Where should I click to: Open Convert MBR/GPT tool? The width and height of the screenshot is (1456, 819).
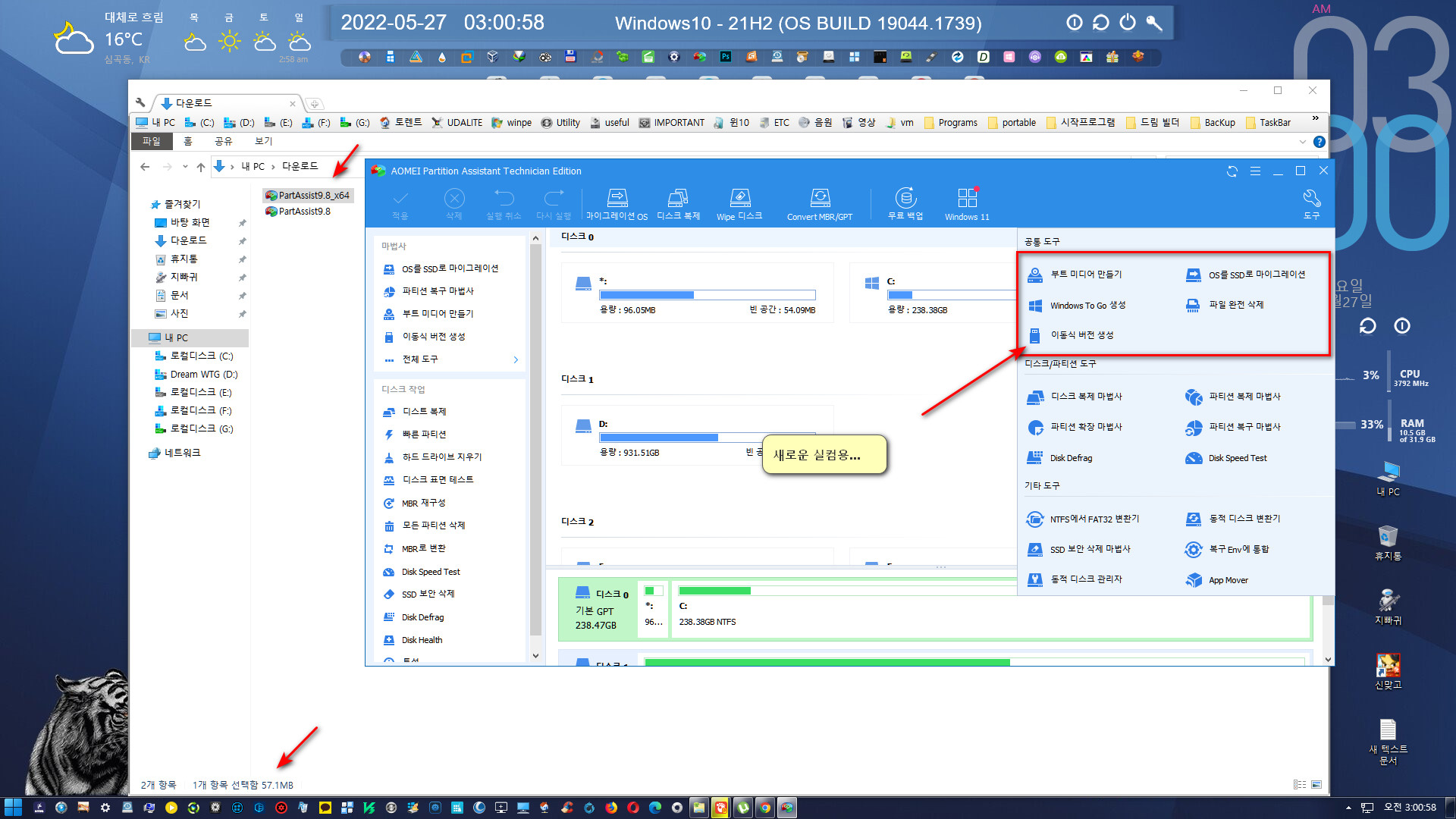820,205
